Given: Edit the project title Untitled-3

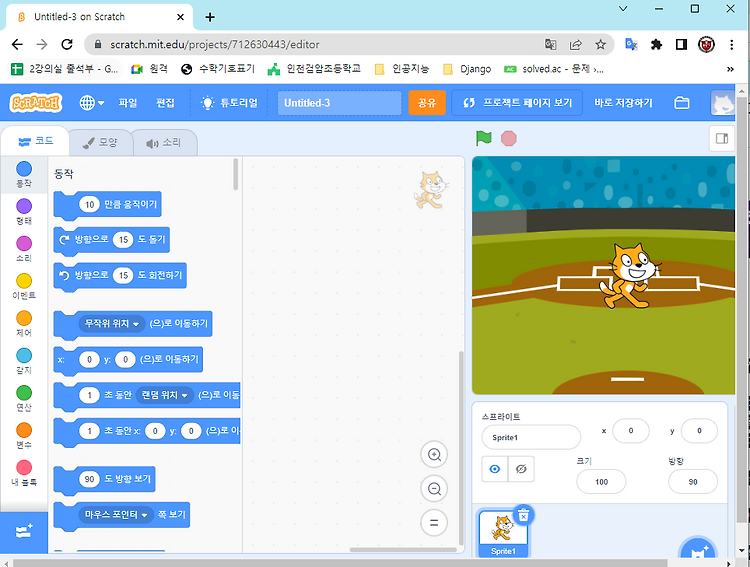Looking at the screenshot, I should [339, 103].
